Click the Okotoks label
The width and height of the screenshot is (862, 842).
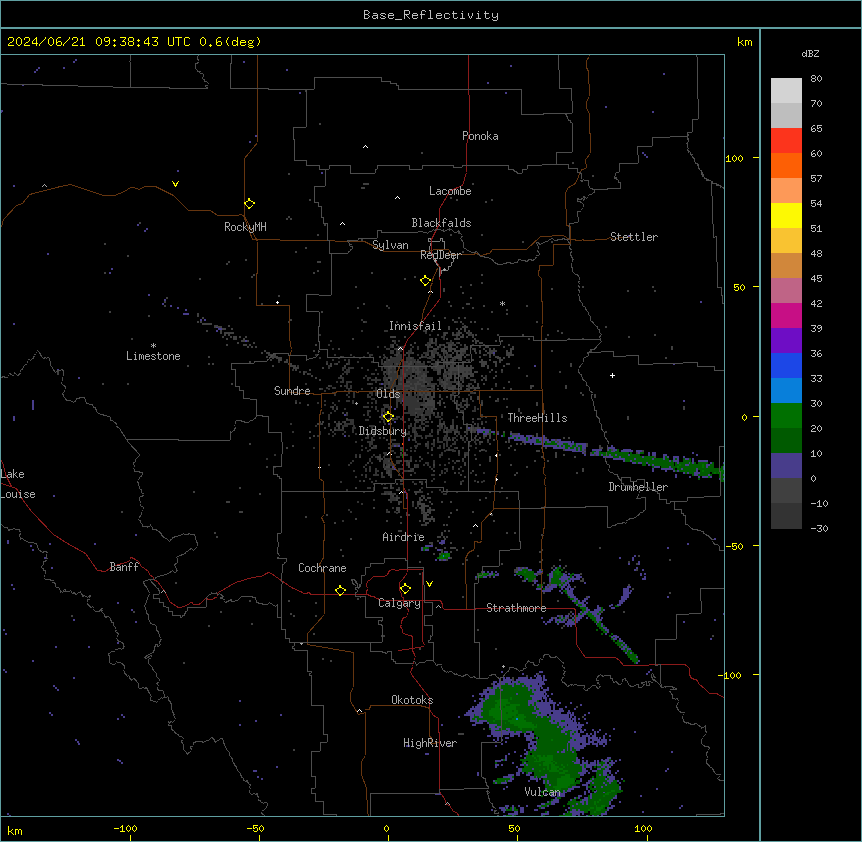tap(412, 700)
